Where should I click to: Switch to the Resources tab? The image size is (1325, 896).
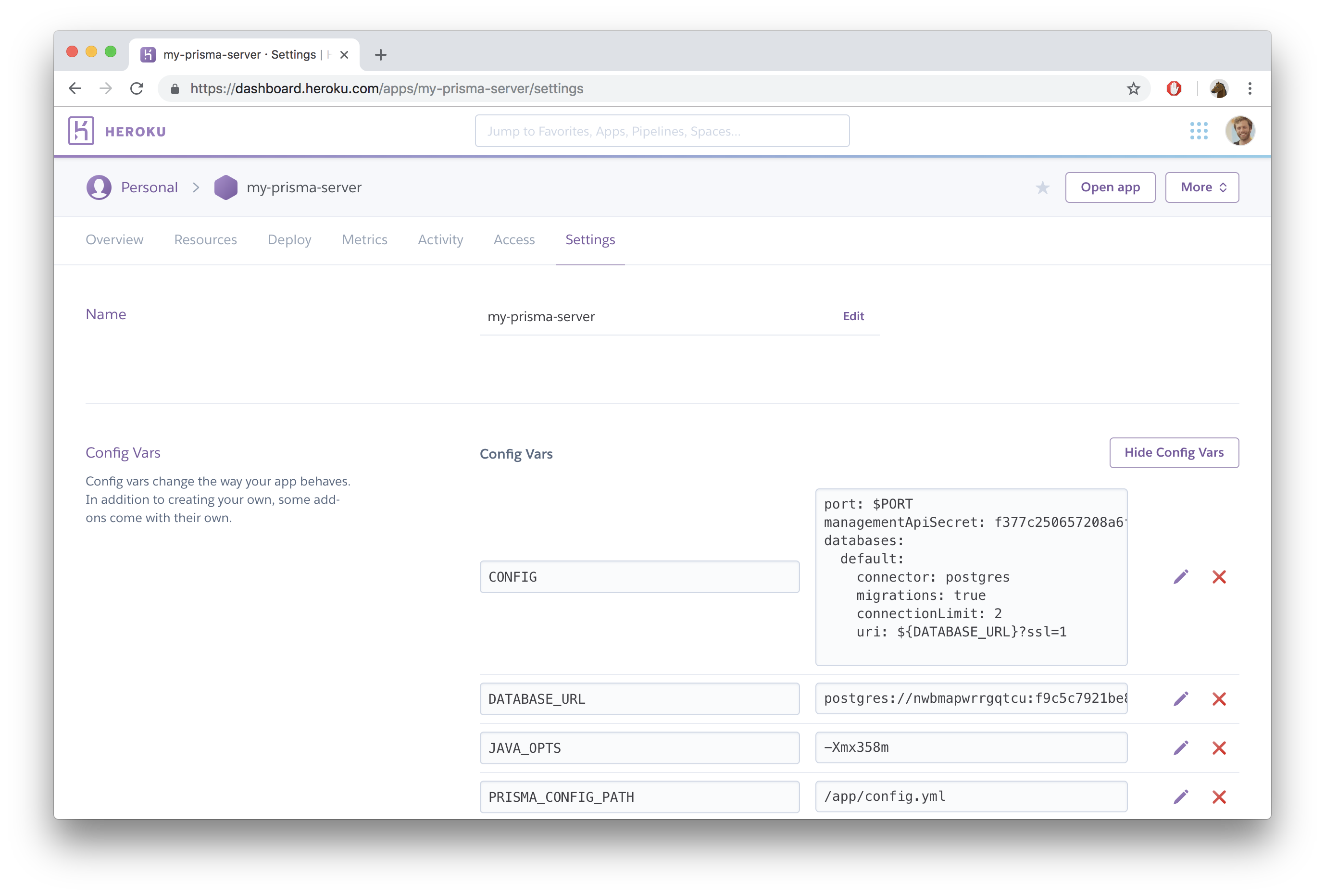click(x=205, y=240)
